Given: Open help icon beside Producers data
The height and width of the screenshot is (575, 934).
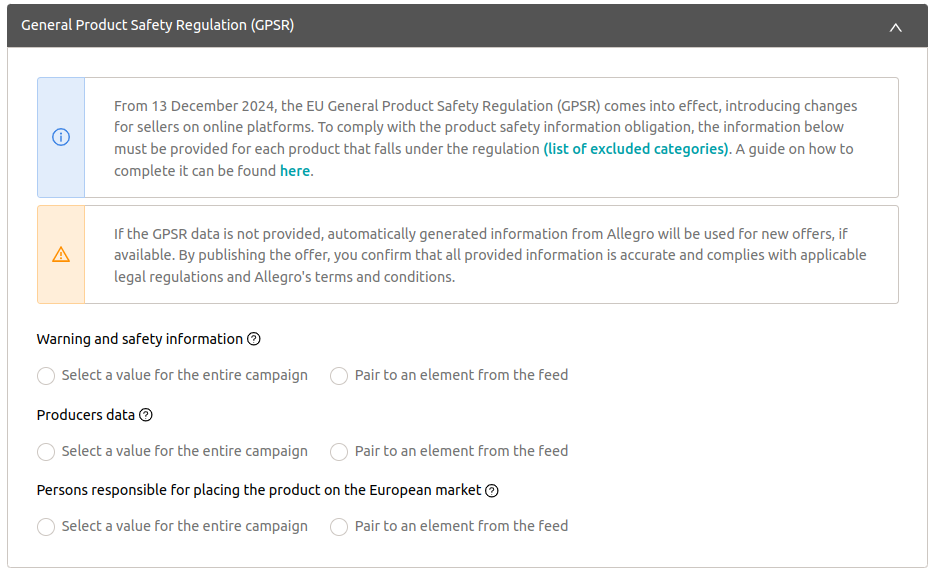Looking at the screenshot, I should pos(146,415).
